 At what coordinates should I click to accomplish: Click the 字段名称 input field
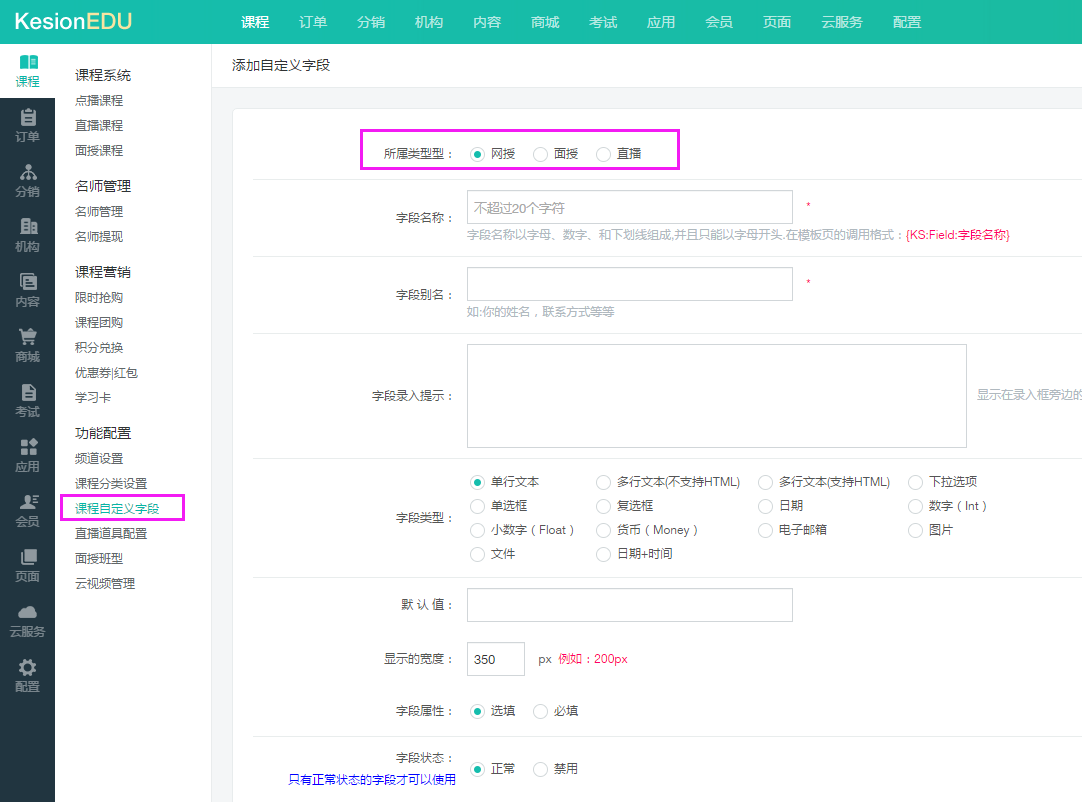(x=630, y=207)
